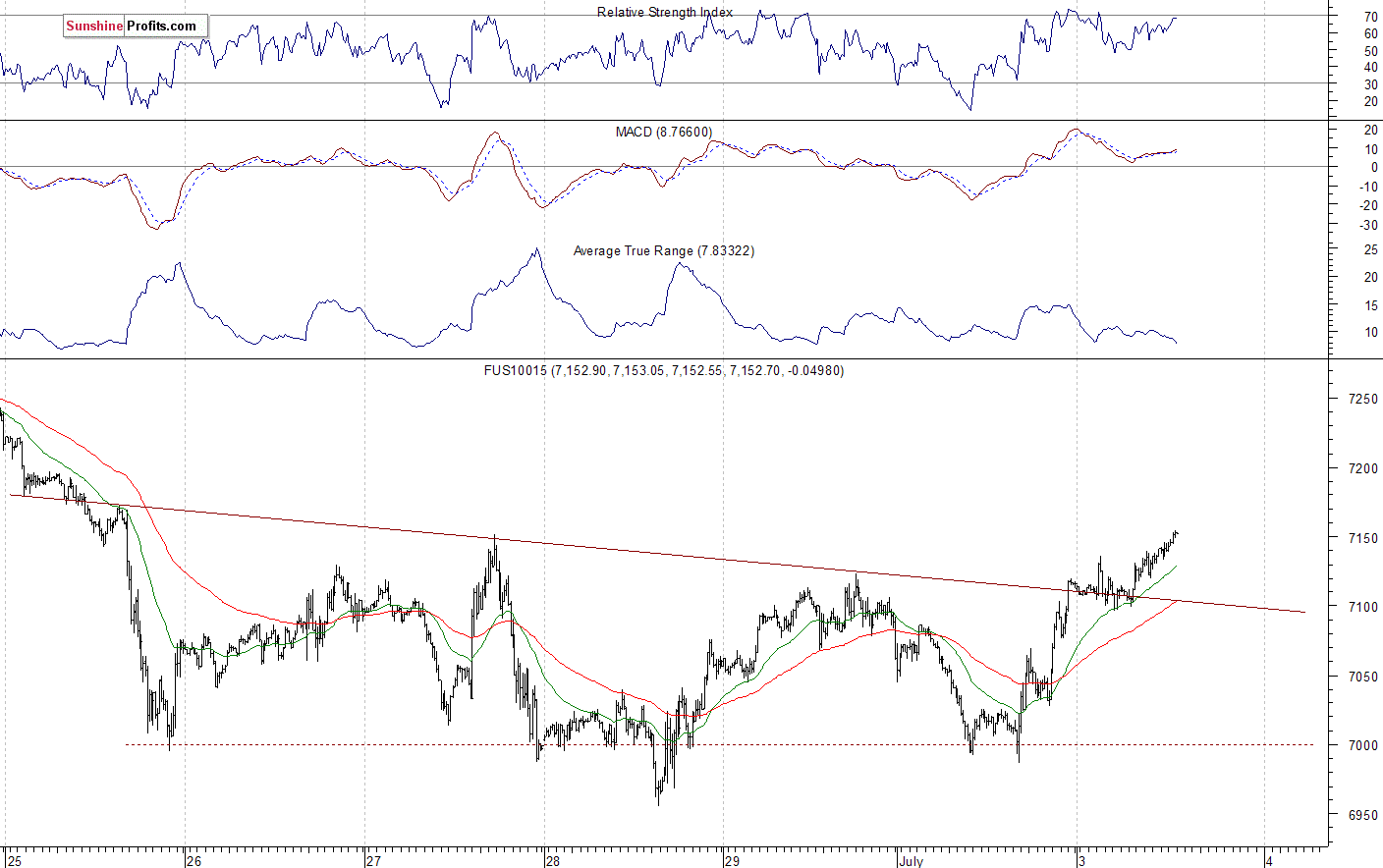The image size is (1383, 868).
Task: Click the 7050 price axis label
Action: pos(1362,677)
